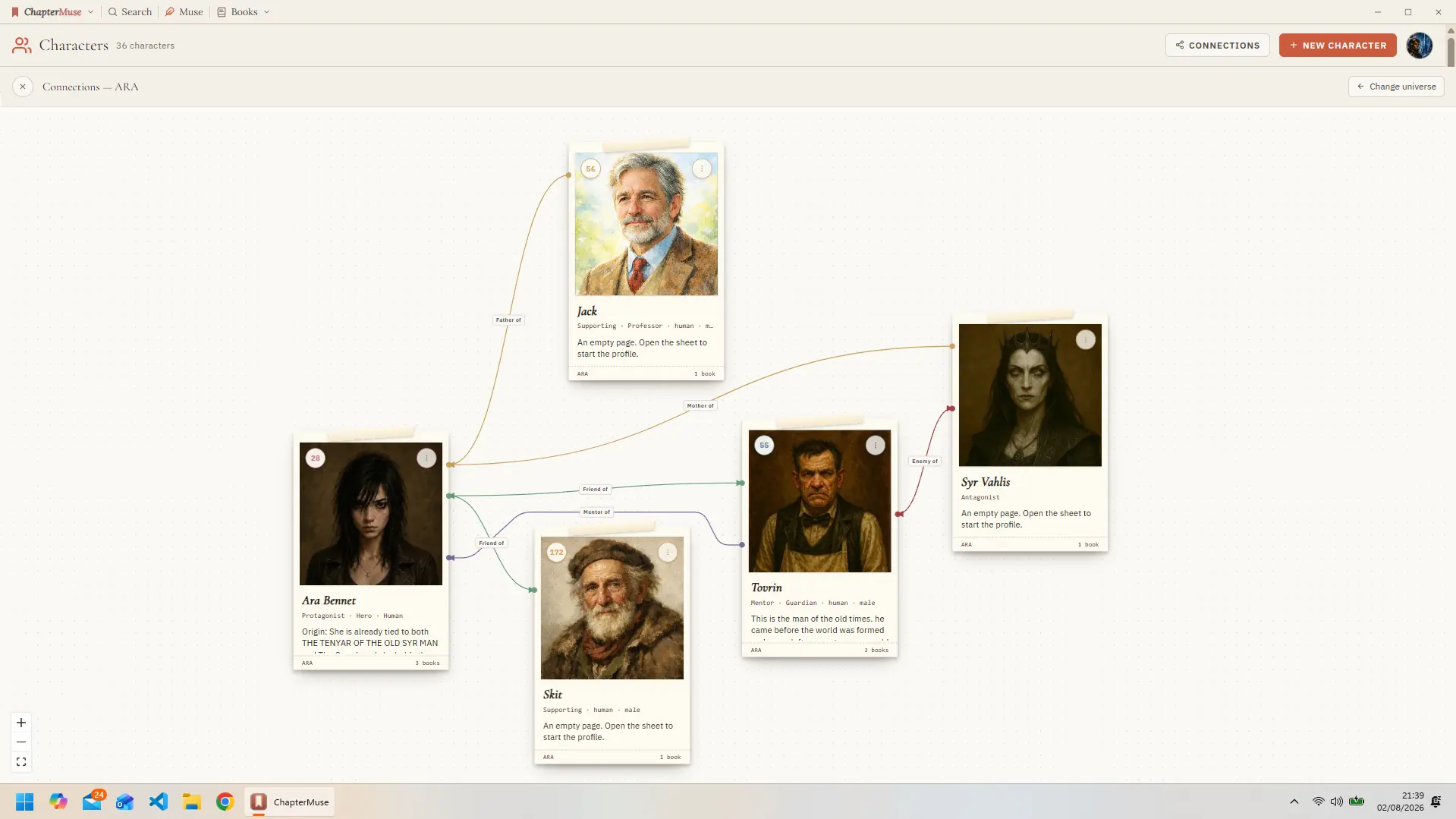Screen dimensions: 1456x819
Task: Click '1 book' on Syr Vahlis's card
Action: coord(1089,545)
